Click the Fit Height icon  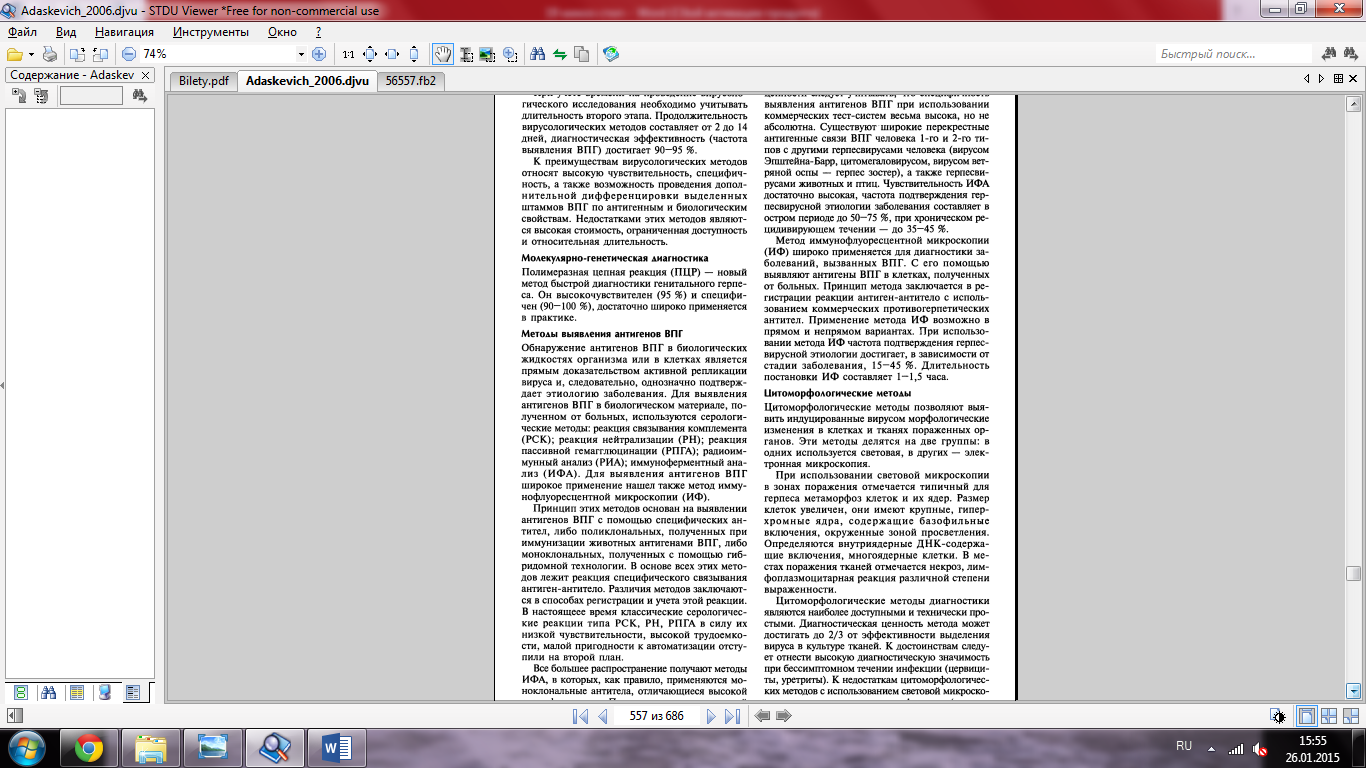tap(414, 54)
